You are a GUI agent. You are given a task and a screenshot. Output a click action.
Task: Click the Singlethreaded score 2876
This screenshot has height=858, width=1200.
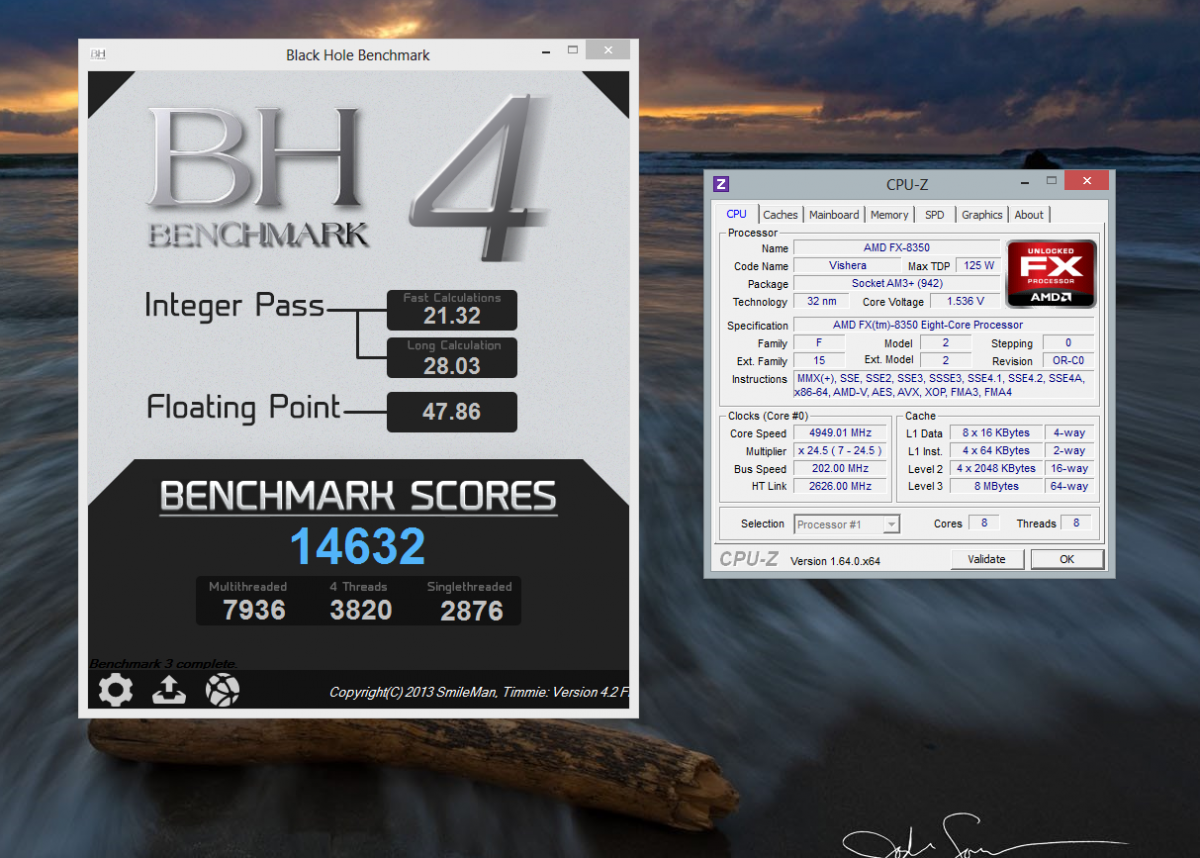click(x=472, y=610)
